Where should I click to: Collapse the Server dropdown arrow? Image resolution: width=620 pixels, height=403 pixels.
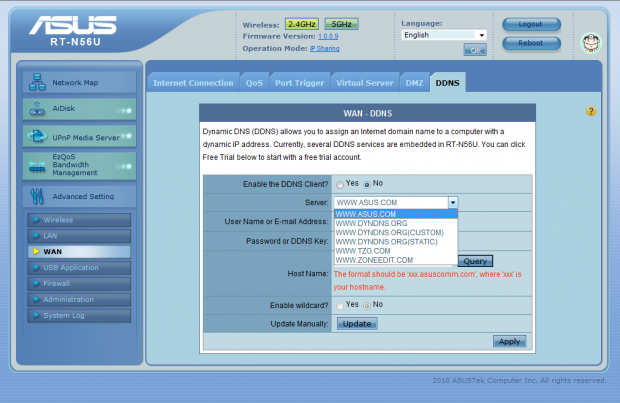[453, 202]
